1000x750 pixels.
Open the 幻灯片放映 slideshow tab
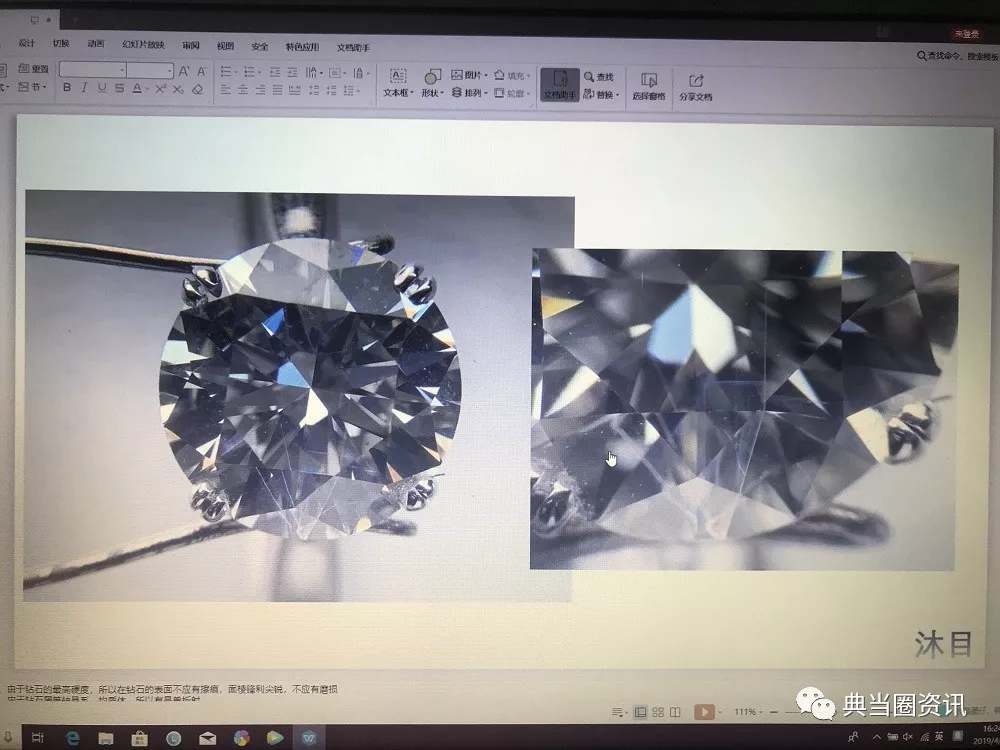(x=143, y=45)
